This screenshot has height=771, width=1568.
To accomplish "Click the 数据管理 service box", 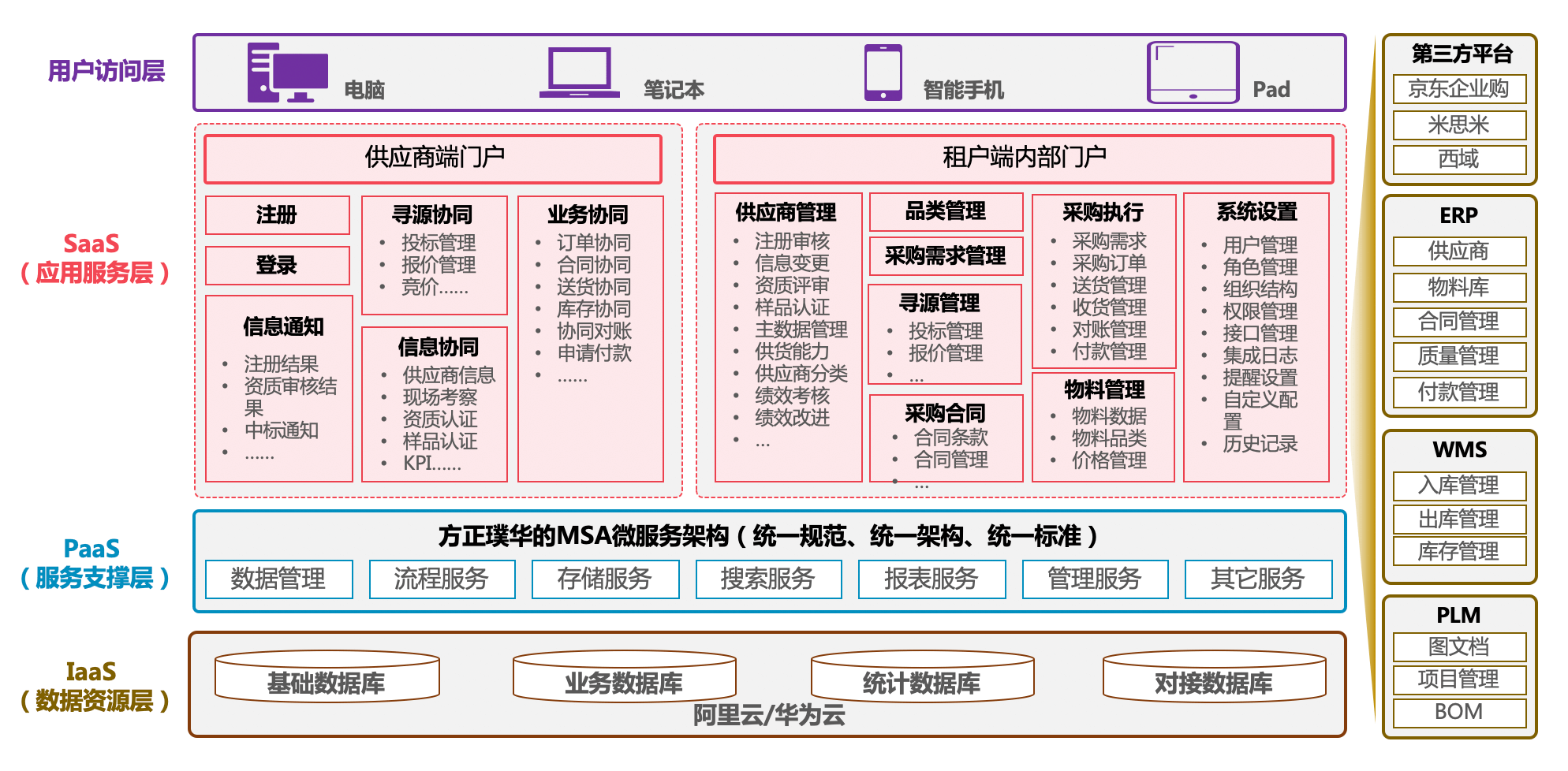I will pos(278,579).
